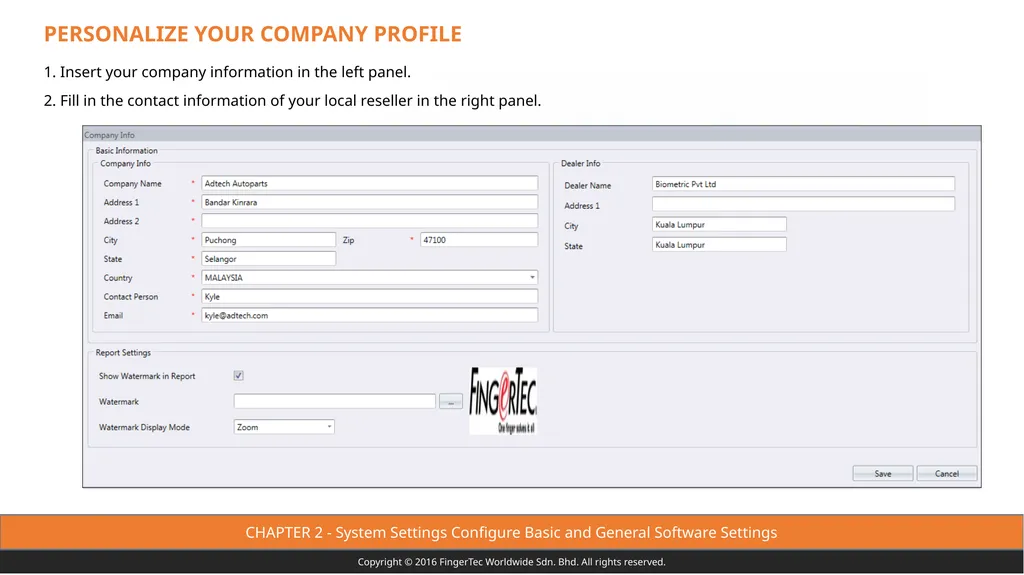Click the Company Name input field
This screenshot has width=1024, height=575.
[x=370, y=184]
